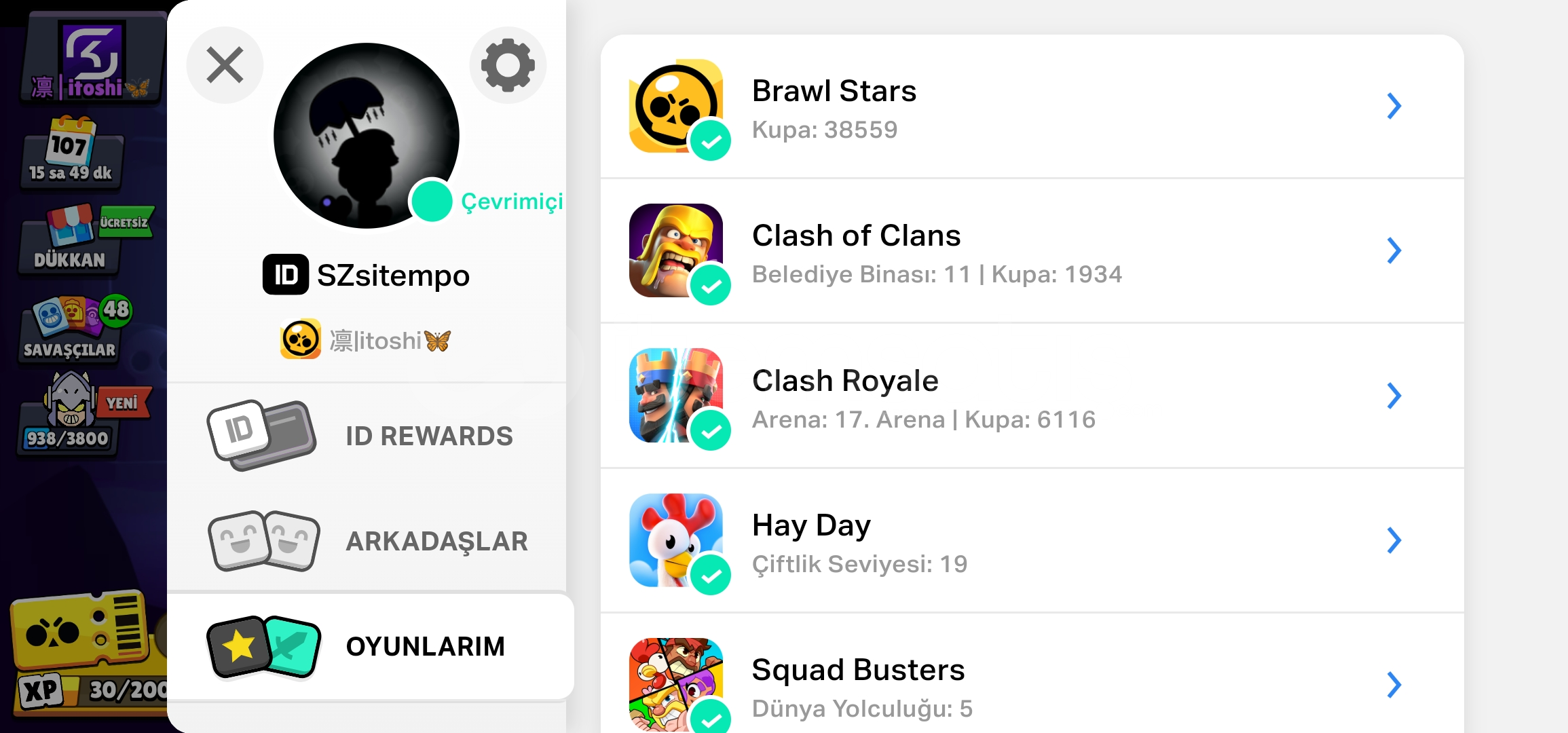This screenshot has width=1568, height=733.
Task: Click the green checkmark on Brawl Stars
Action: (x=711, y=140)
